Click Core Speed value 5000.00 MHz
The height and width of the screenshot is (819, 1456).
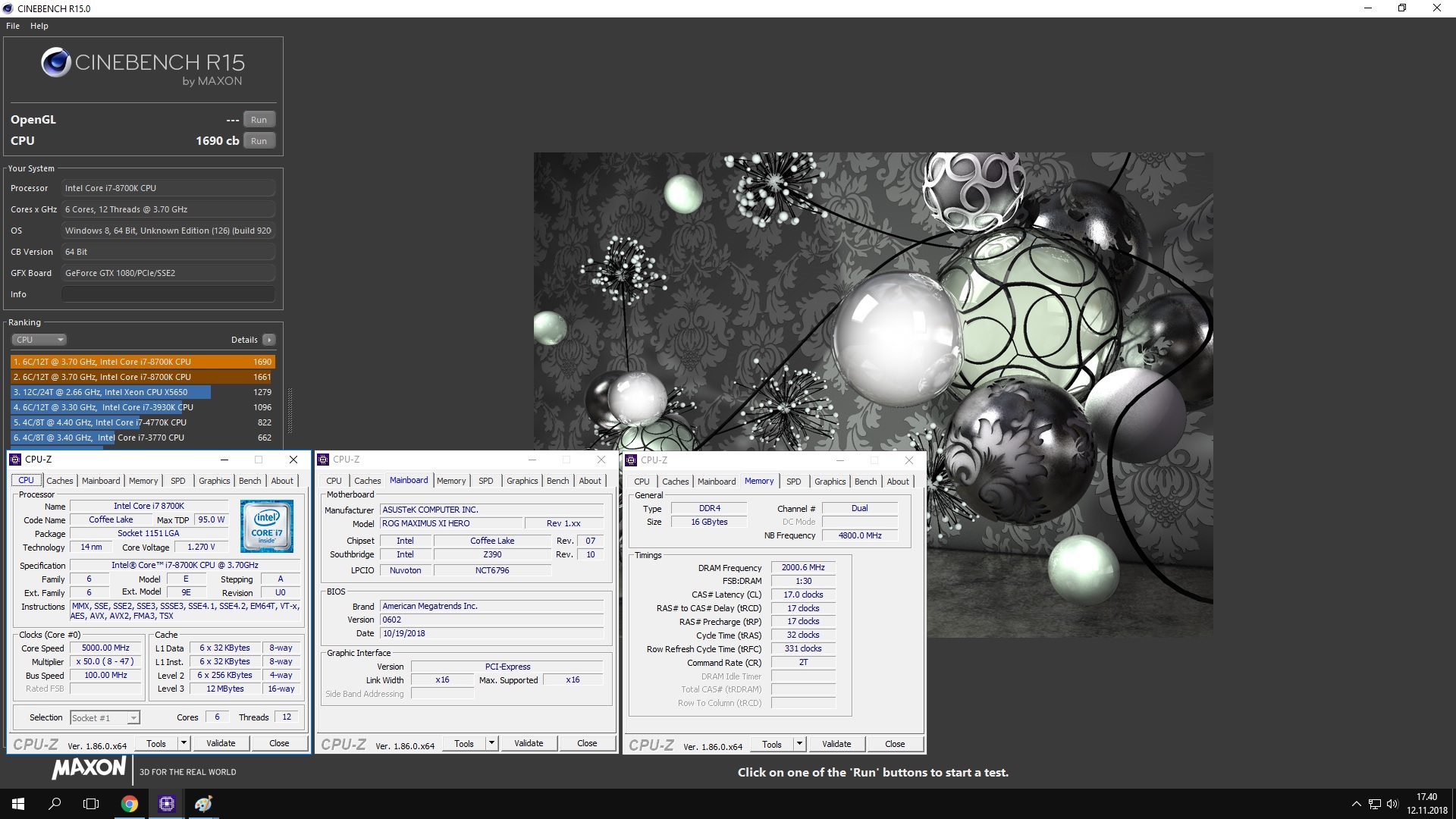106,648
